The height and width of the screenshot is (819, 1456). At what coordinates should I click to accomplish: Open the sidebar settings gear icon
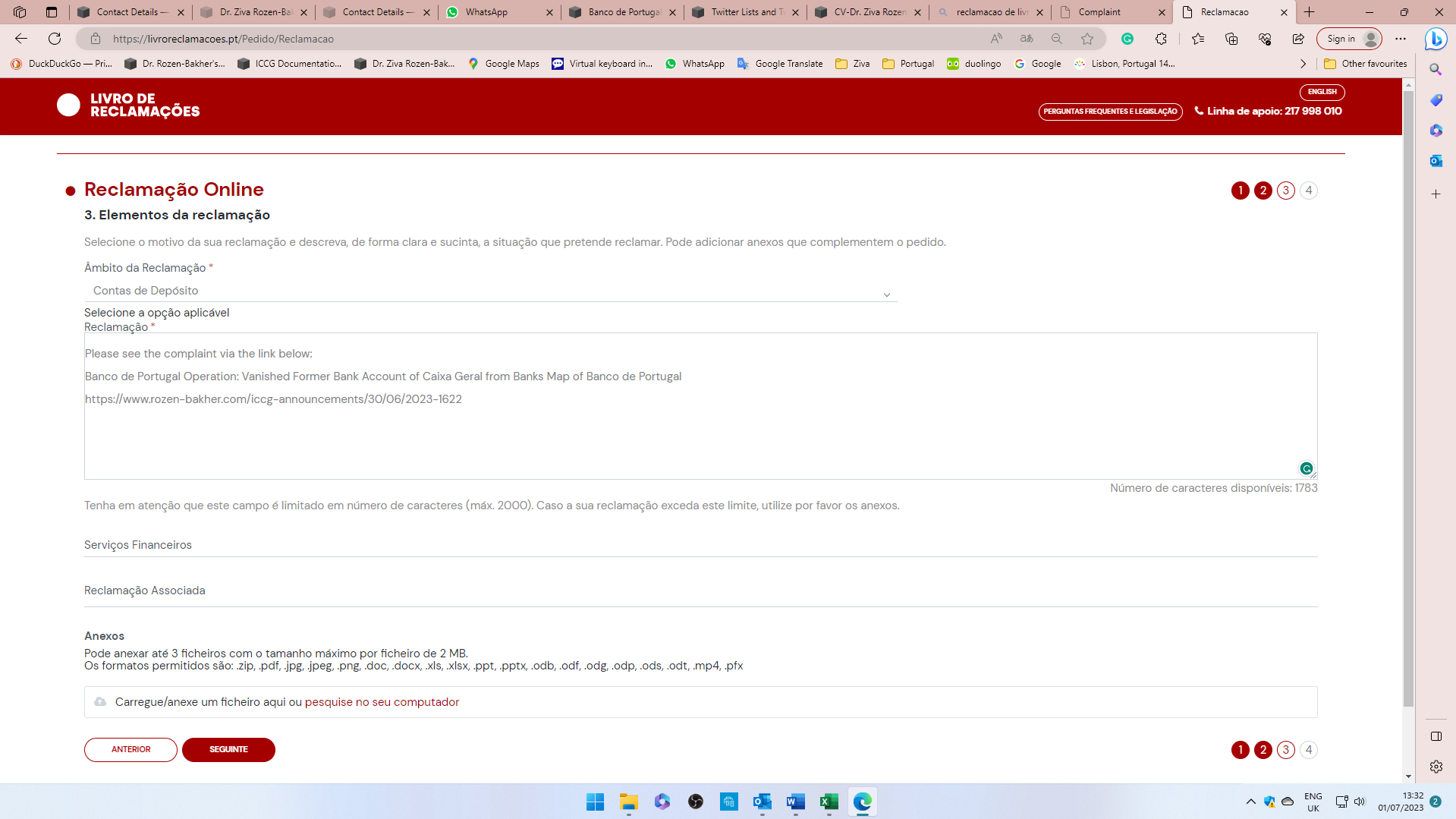coord(1436,767)
